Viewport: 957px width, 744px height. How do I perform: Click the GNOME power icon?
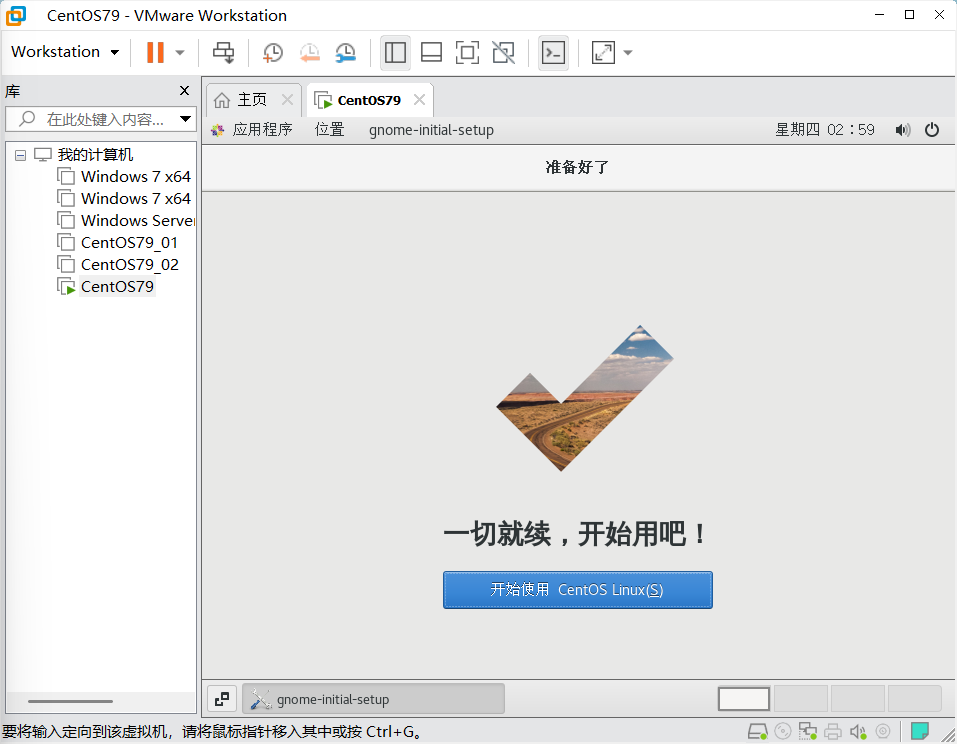[932, 130]
